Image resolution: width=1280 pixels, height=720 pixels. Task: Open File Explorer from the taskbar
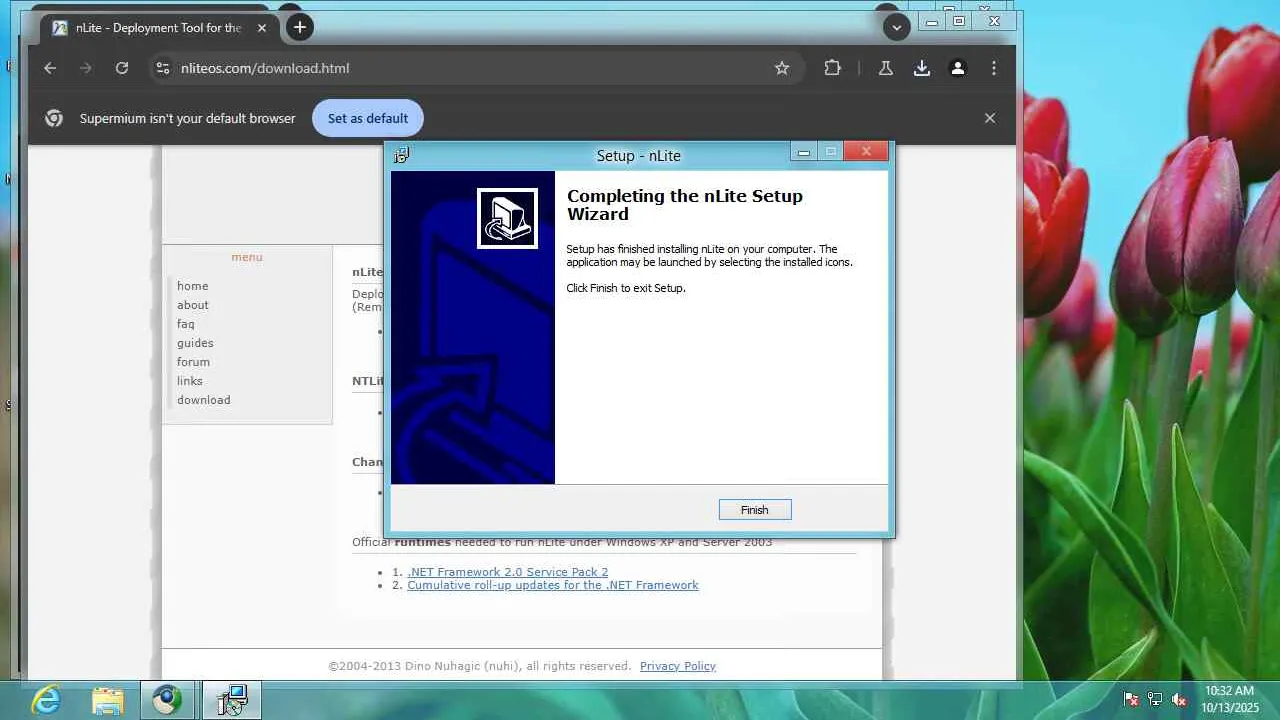(x=108, y=700)
